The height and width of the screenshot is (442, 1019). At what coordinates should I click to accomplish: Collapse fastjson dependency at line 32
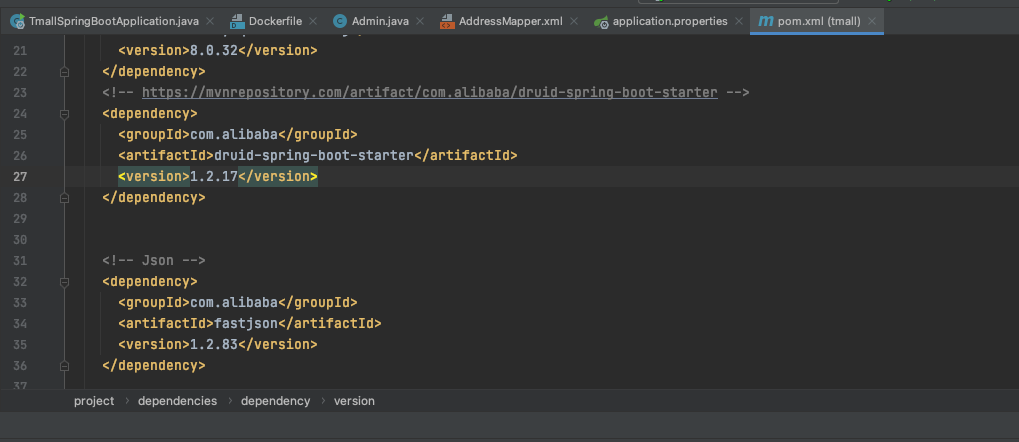click(x=64, y=281)
